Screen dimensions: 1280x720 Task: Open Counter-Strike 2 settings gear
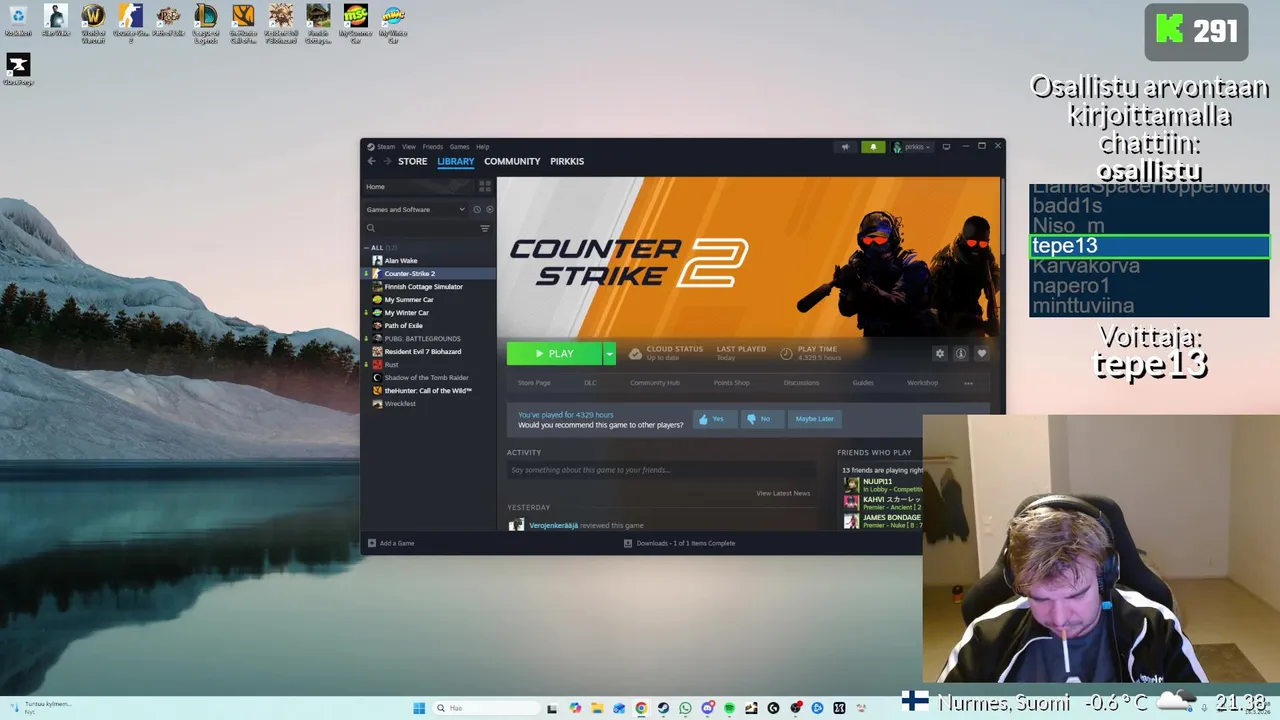pyautogui.click(x=939, y=353)
